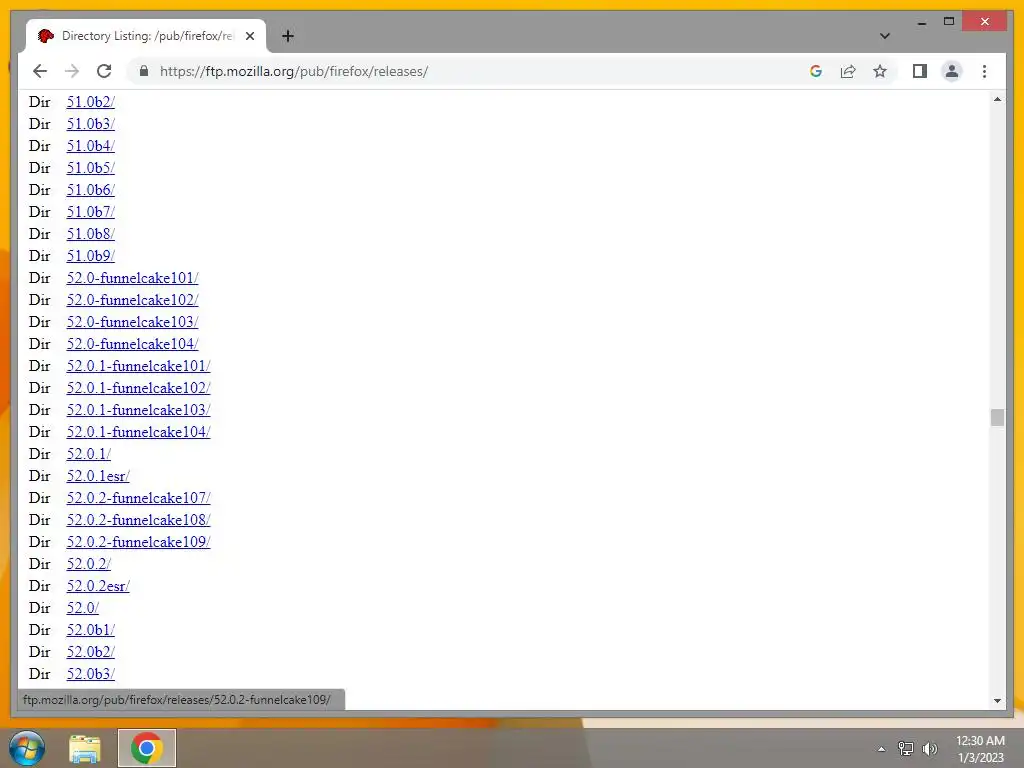This screenshot has height=768, width=1024.
Task: Open the 52.0/ directory link
Action: 82,608
